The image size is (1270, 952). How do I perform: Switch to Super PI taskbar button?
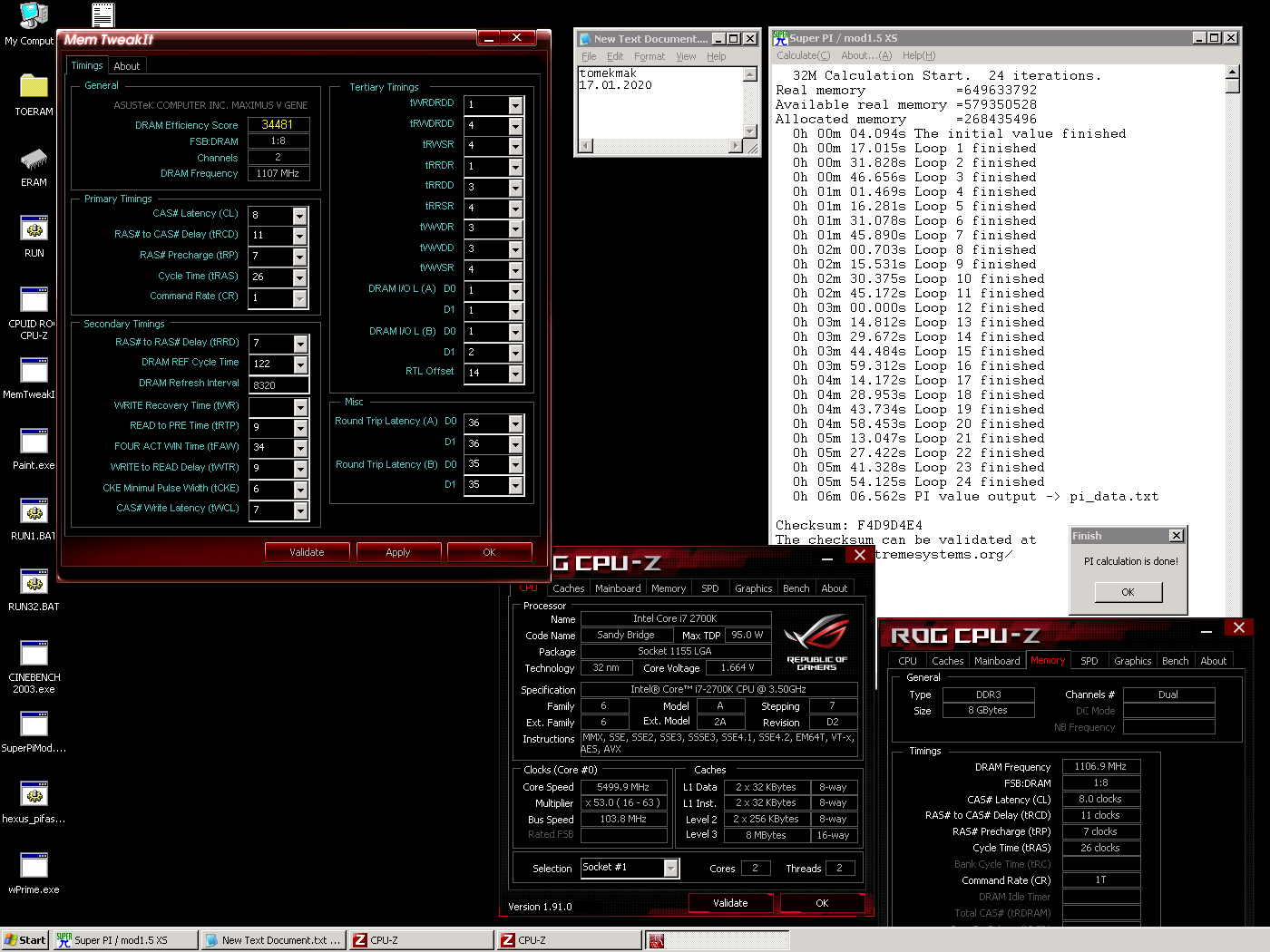(x=125, y=940)
